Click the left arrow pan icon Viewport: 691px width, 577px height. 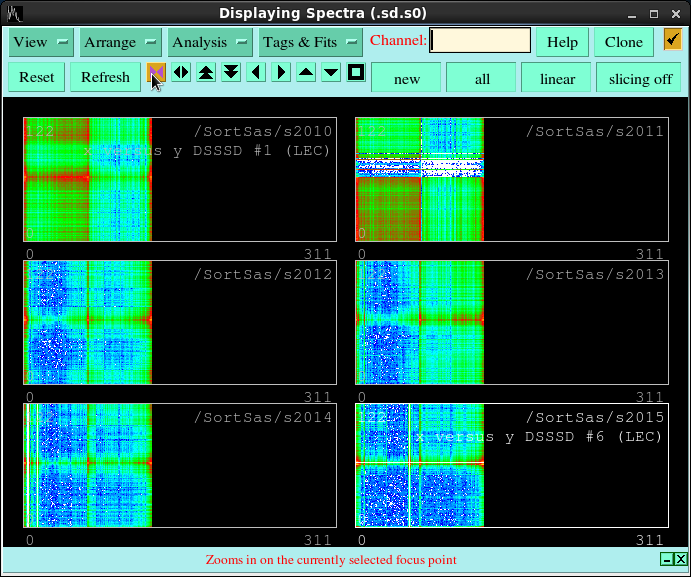[256, 72]
